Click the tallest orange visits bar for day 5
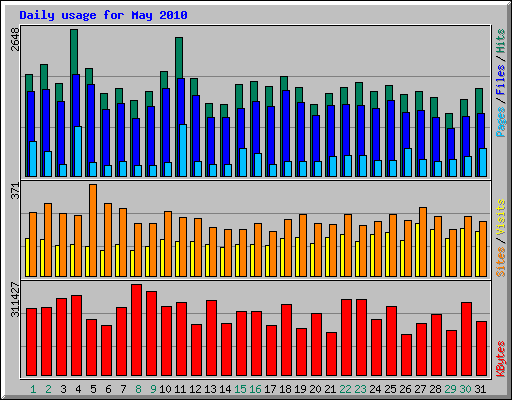The height and width of the screenshot is (400, 512). coord(93,230)
